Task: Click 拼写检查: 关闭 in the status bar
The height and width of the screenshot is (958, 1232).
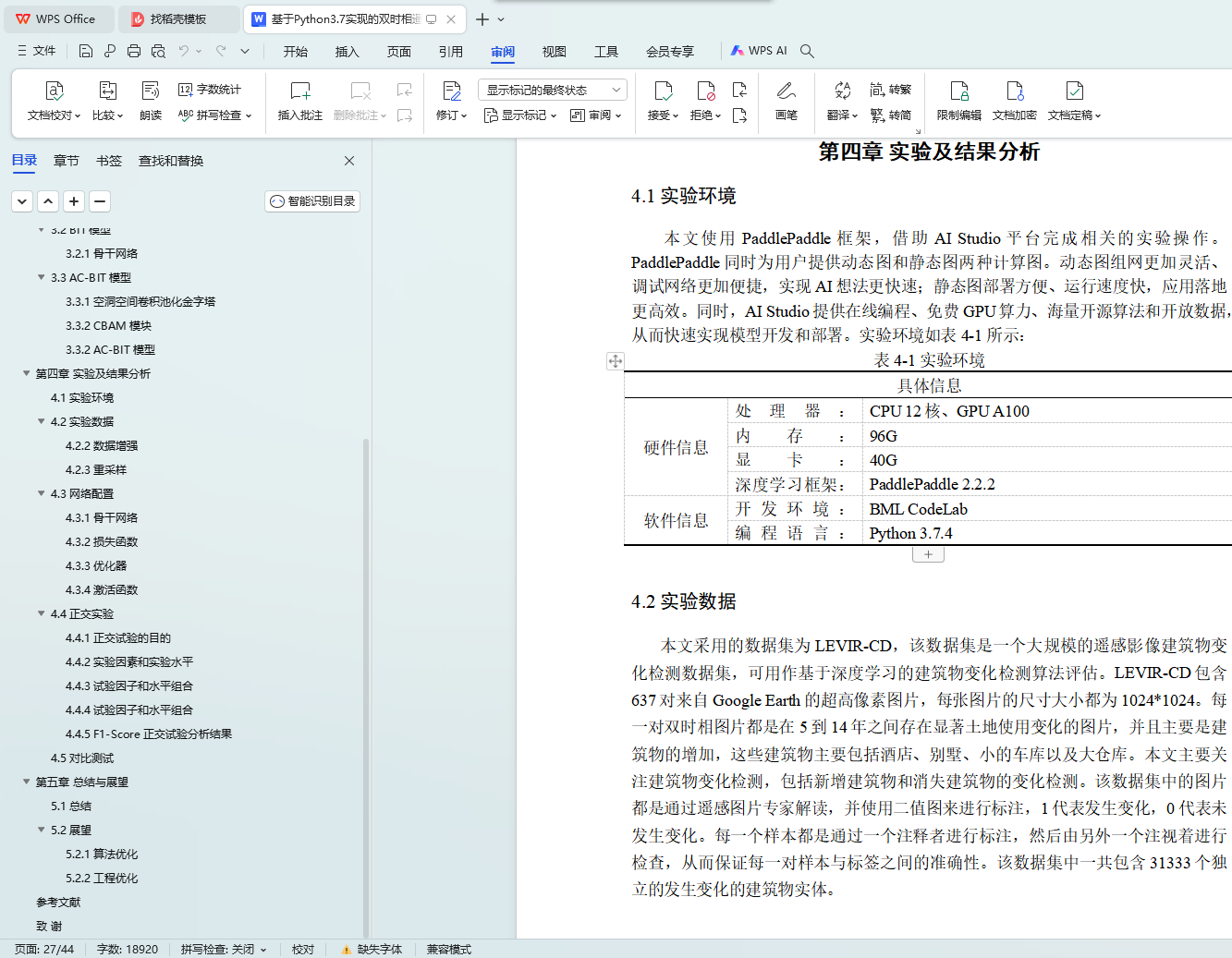Action: click(224, 949)
